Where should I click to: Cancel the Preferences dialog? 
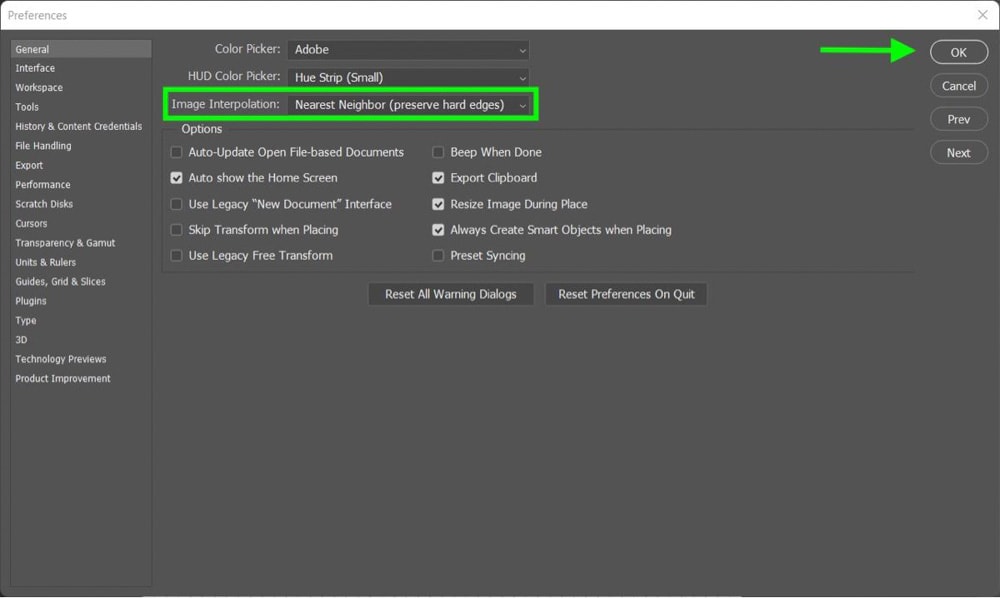click(x=959, y=85)
